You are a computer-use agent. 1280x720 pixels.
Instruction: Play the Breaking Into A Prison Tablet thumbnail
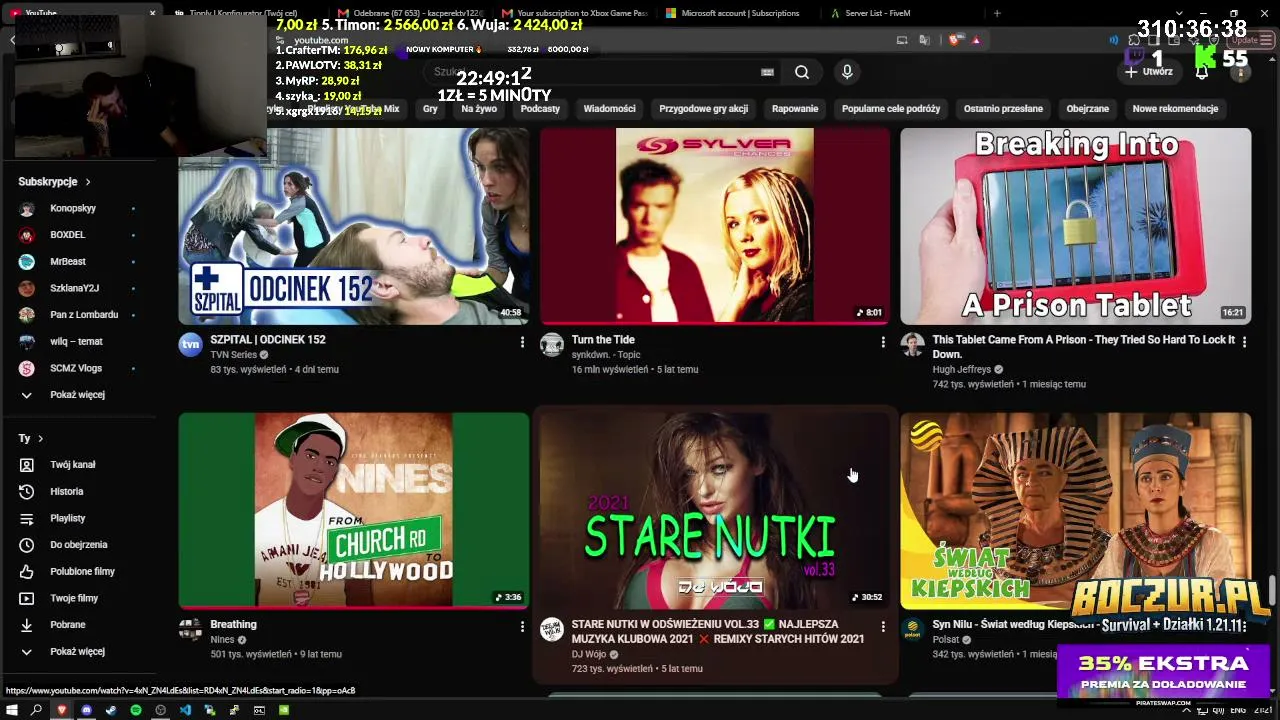[x=1075, y=226]
